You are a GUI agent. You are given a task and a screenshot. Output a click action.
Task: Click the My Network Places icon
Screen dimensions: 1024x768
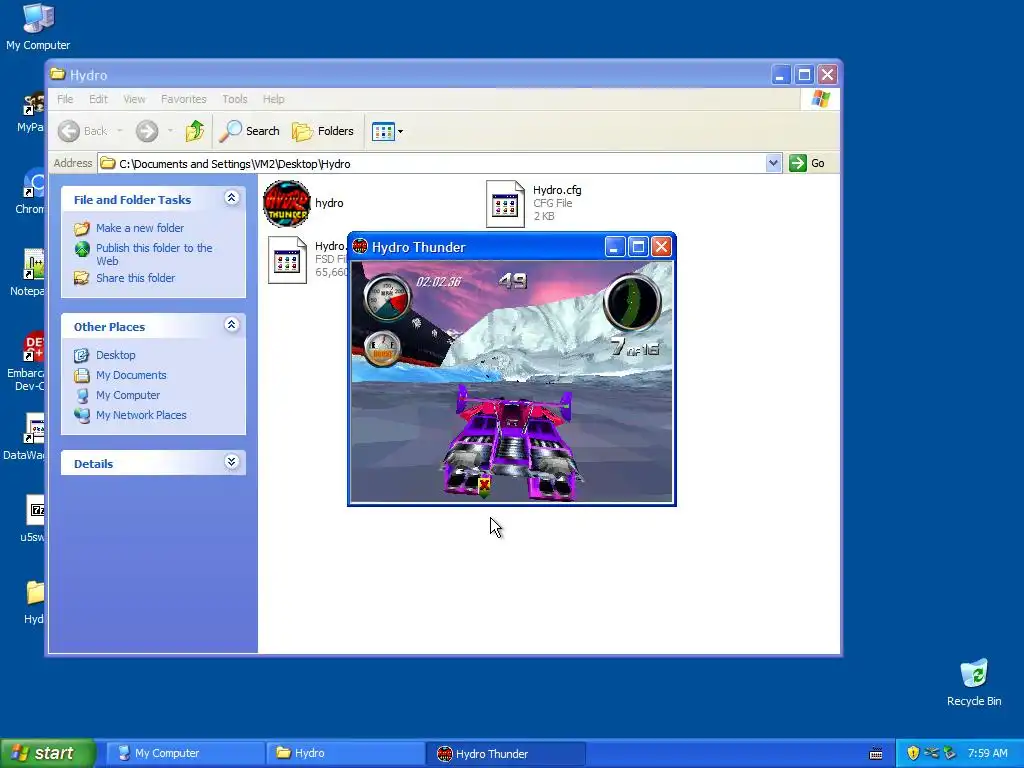tap(82, 415)
